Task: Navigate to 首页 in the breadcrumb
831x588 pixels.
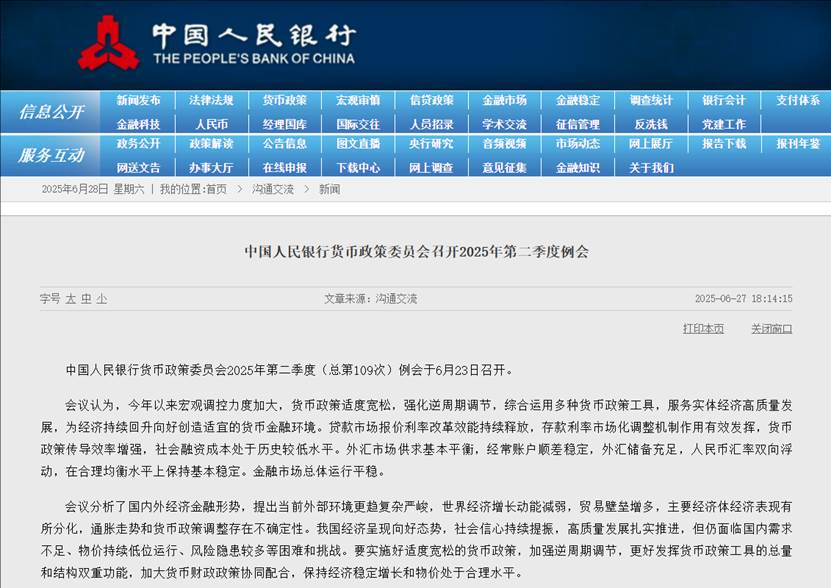Action: point(216,189)
